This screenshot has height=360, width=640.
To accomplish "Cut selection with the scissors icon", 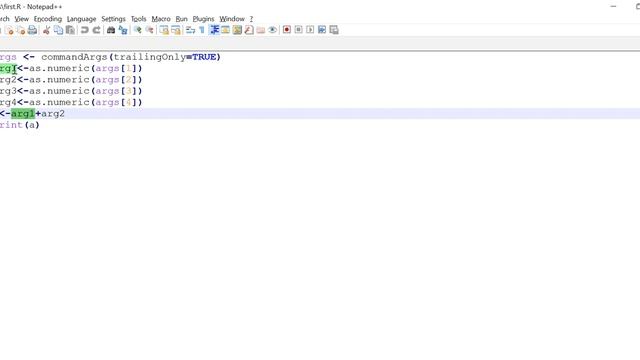I will point(47,30).
